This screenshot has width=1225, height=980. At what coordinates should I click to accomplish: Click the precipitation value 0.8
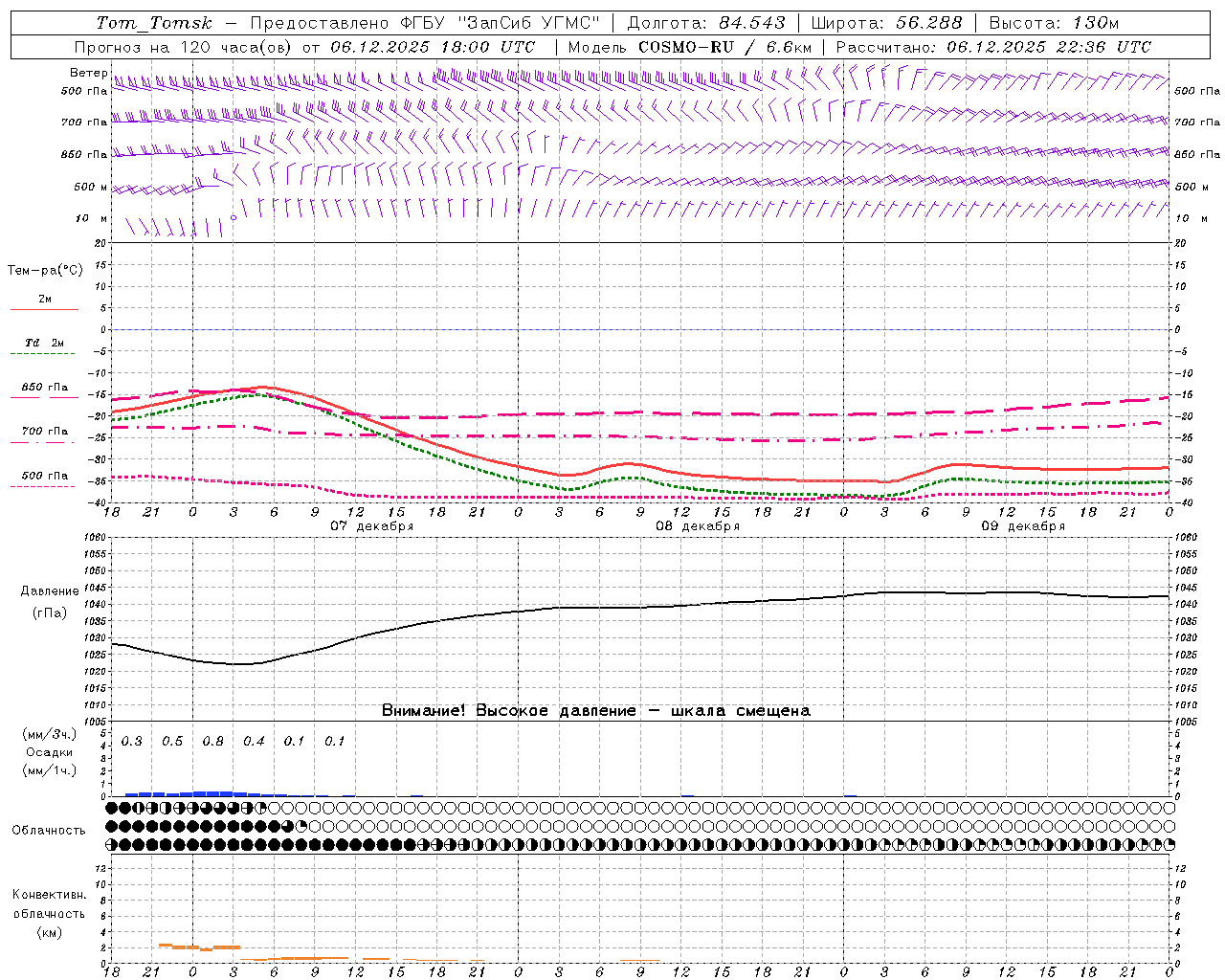click(212, 742)
